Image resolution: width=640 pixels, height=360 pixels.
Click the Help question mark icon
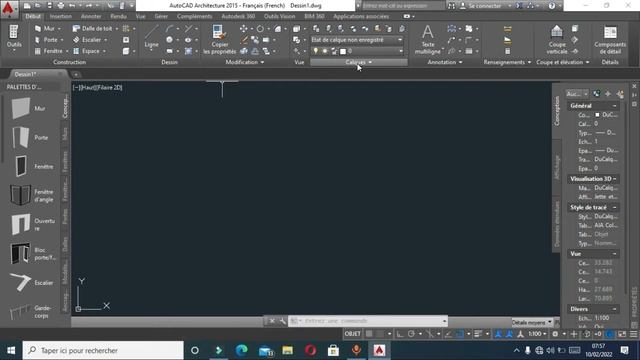pos(551,6)
